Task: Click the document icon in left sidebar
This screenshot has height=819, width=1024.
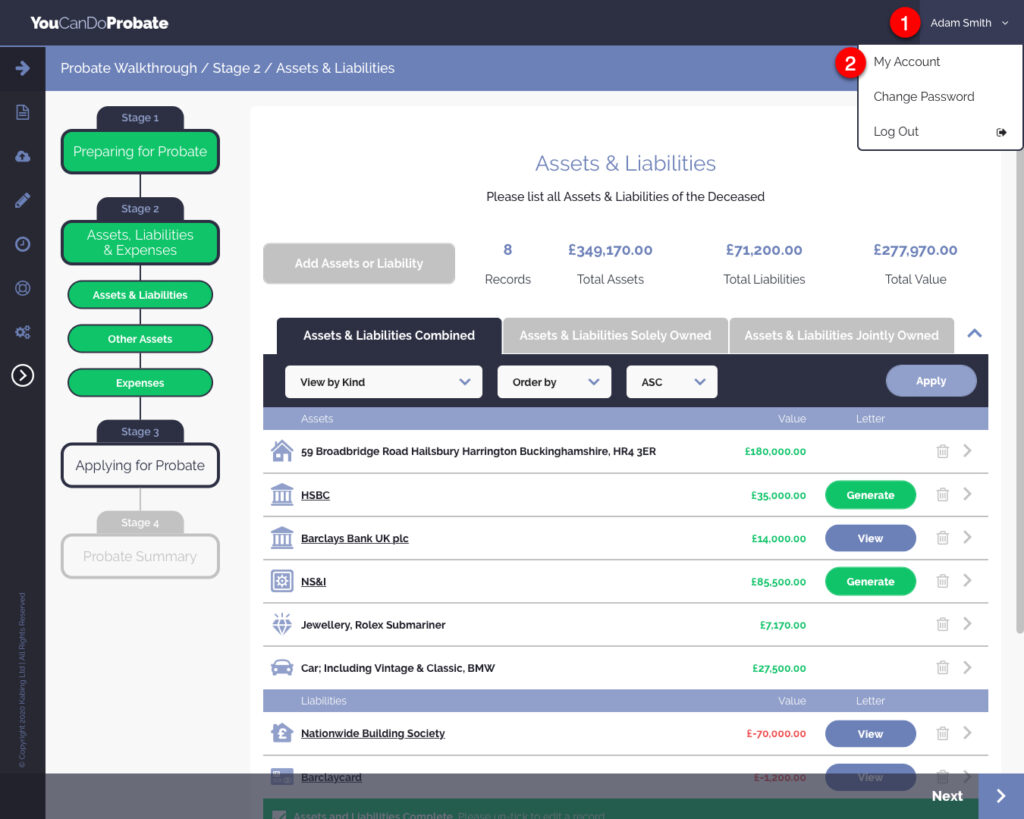Action: pyautogui.click(x=22, y=112)
